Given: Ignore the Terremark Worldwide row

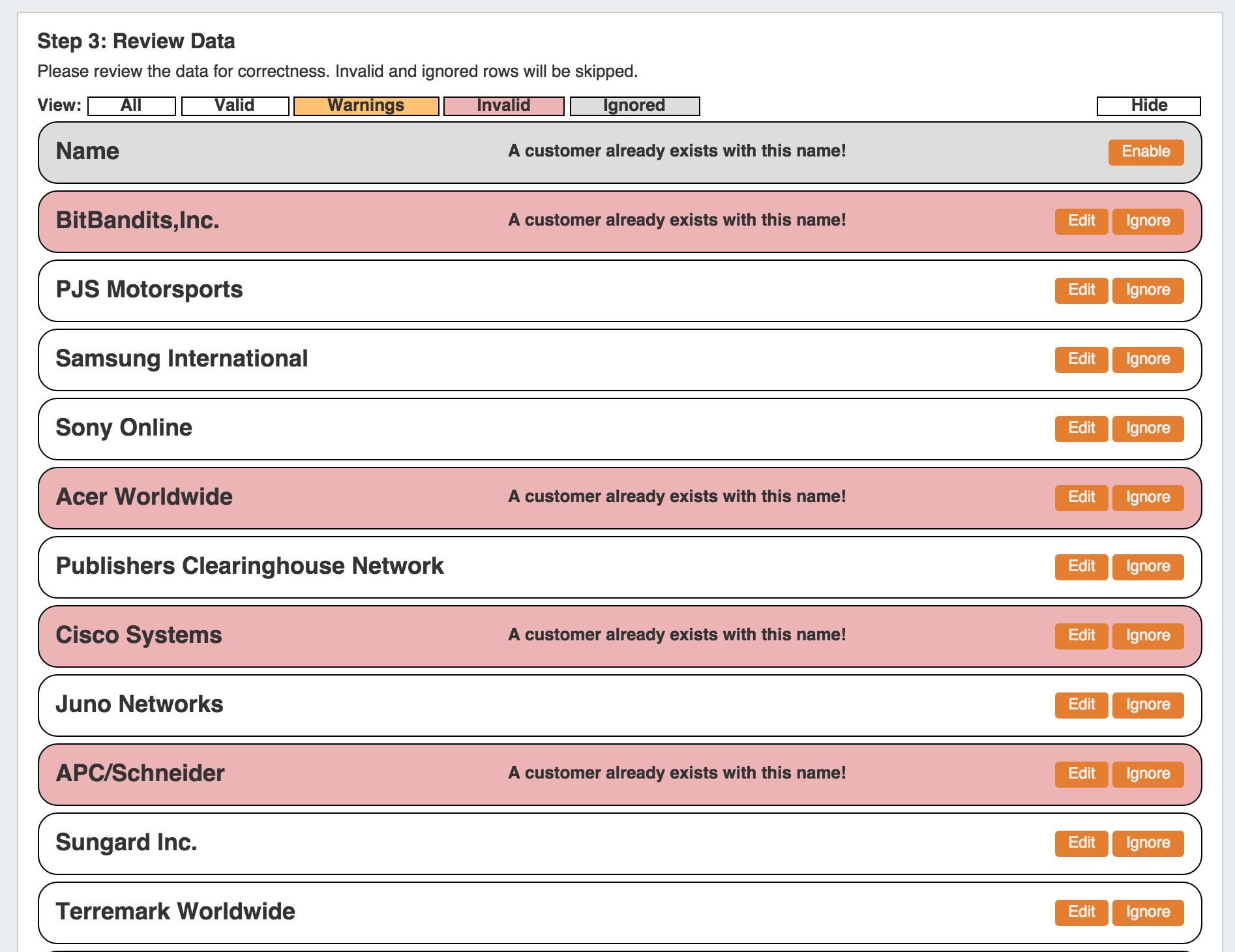Looking at the screenshot, I should 1148,912.
